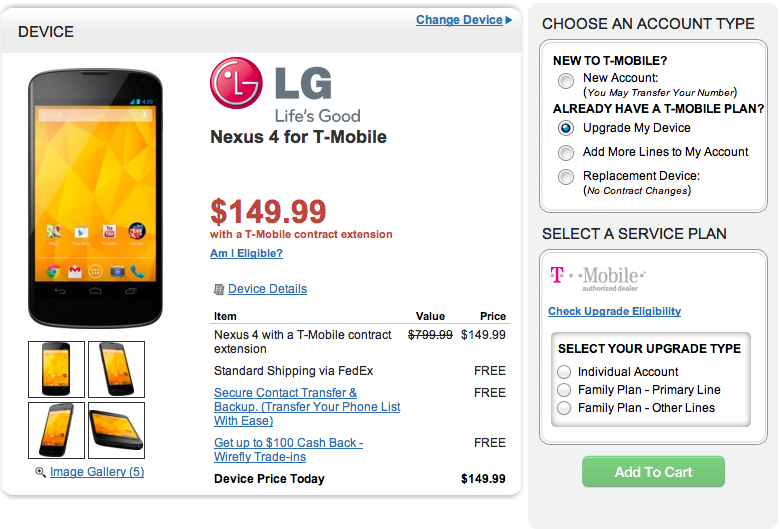Screen dimensions: 780x529
Task: Select Upgrade My Device option
Action: (x=566, y=128)
